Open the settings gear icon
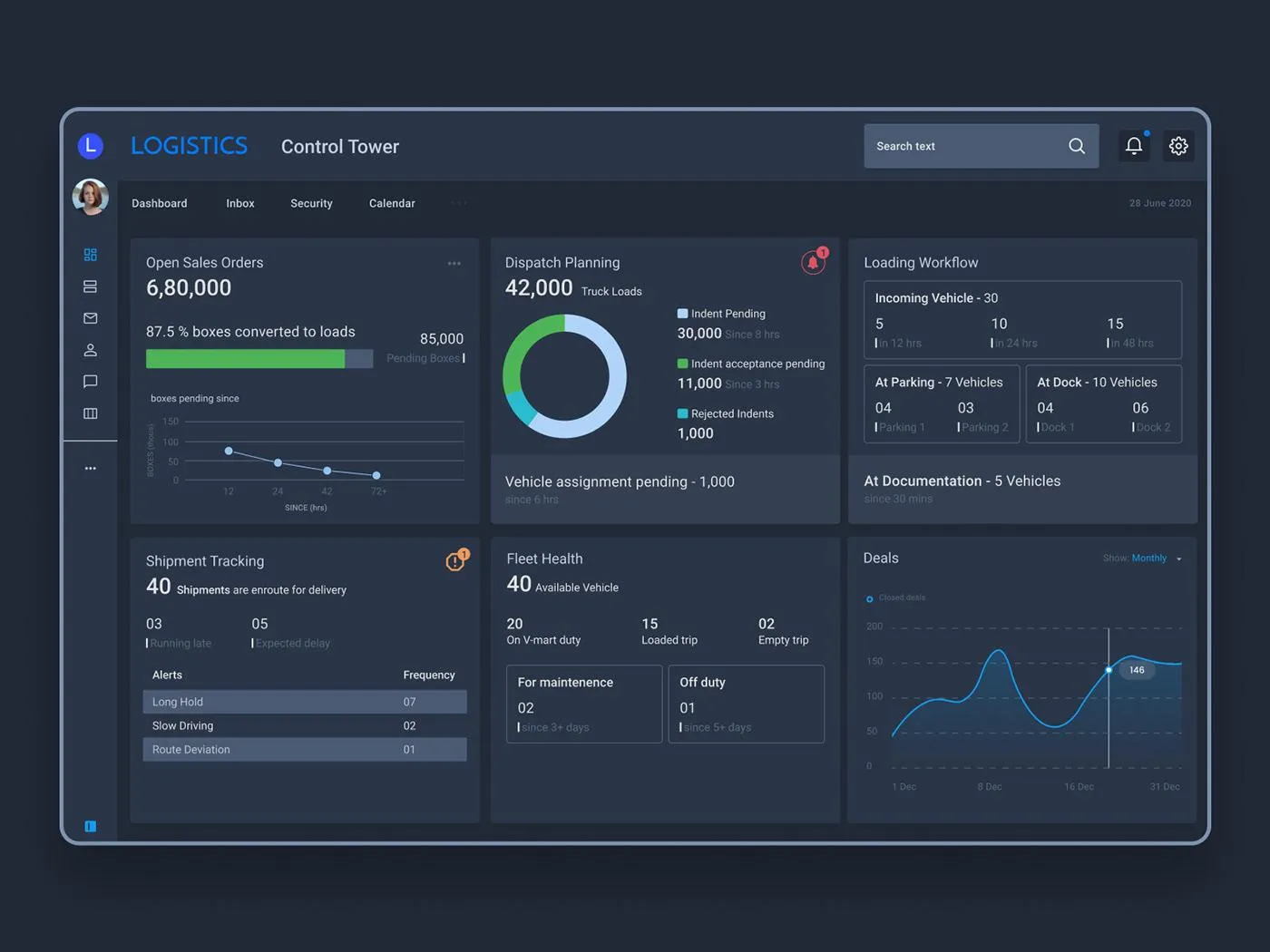This screenshot has height=952, width=1270. coord(1178,145)
